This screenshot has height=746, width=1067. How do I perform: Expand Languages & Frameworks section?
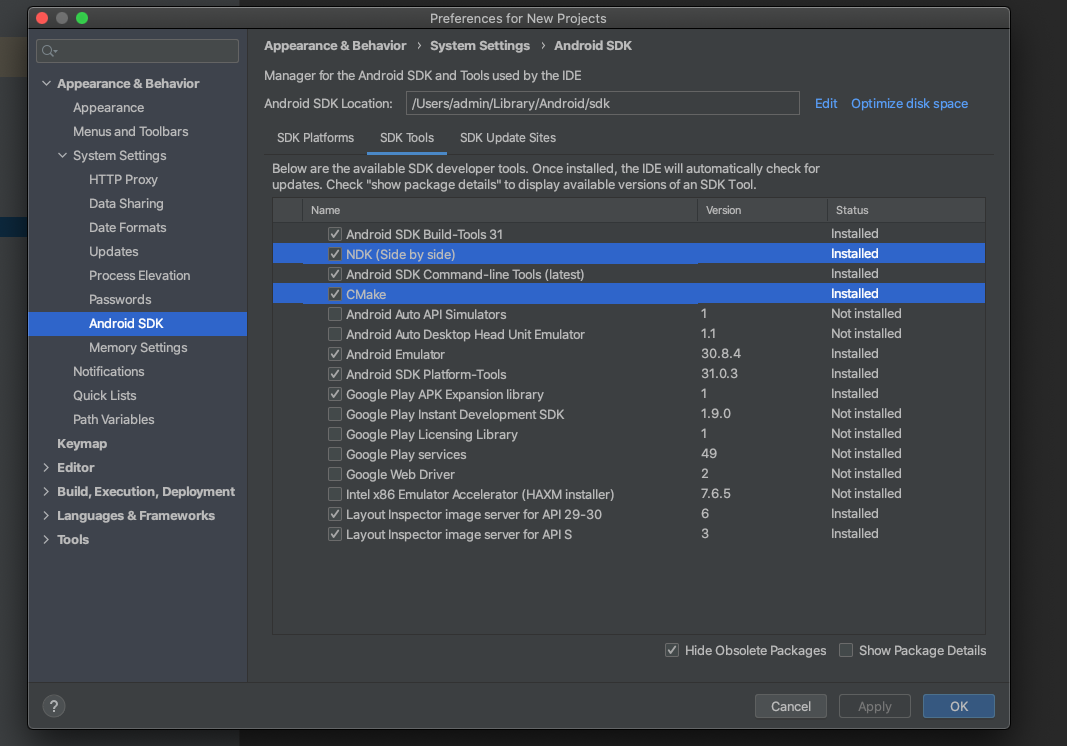46,515
